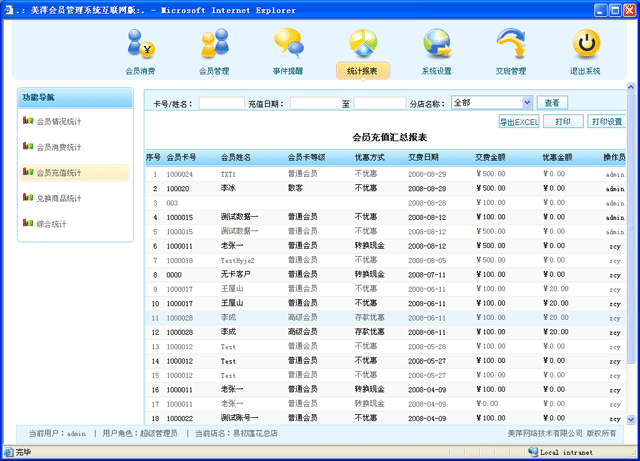Click the chart icon beside 兑换商品统计
The width and height of the screenshot is (640, 461).
coord(28,198)
